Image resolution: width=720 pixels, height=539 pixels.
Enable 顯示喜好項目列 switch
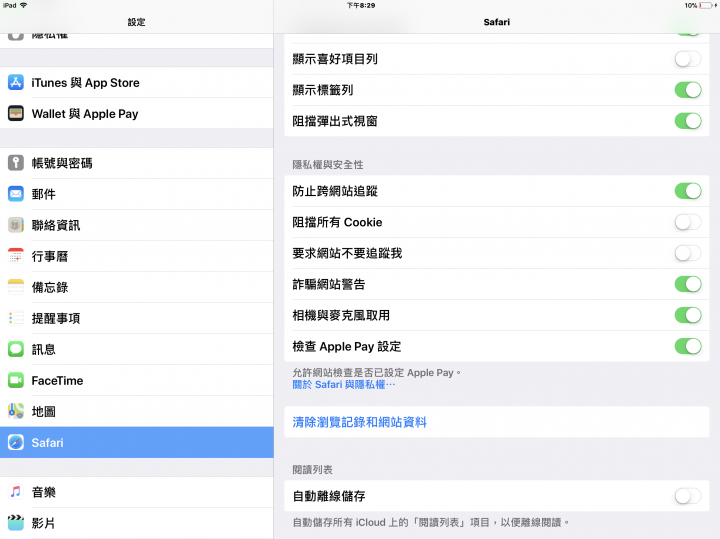[688, 59]
